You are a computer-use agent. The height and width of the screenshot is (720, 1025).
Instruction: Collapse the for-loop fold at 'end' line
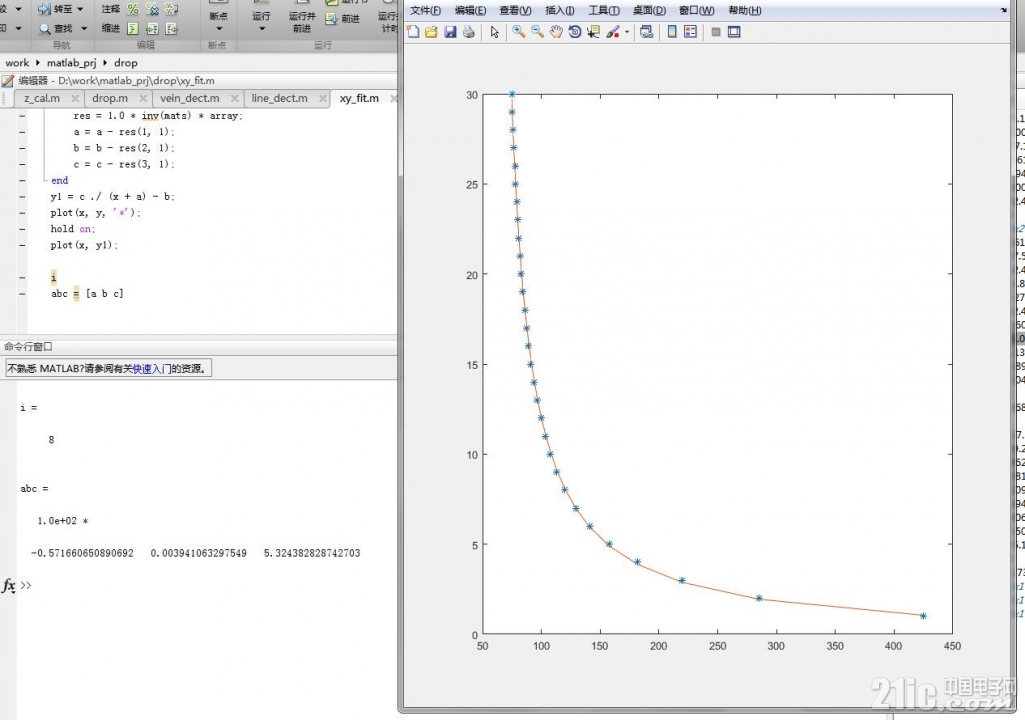tap(44, 180)
